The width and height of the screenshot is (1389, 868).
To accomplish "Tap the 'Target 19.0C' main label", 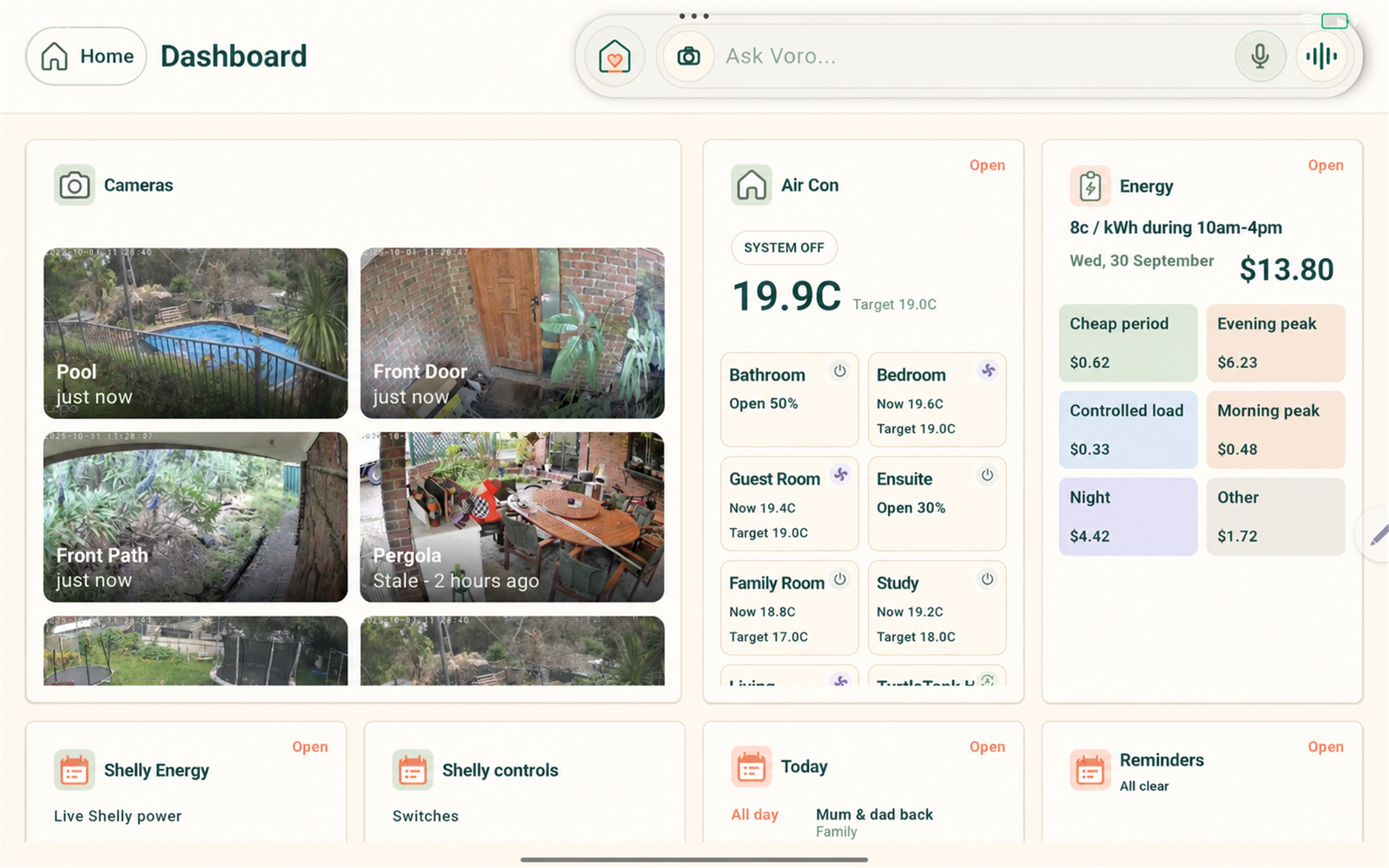I will coord(894,304).
